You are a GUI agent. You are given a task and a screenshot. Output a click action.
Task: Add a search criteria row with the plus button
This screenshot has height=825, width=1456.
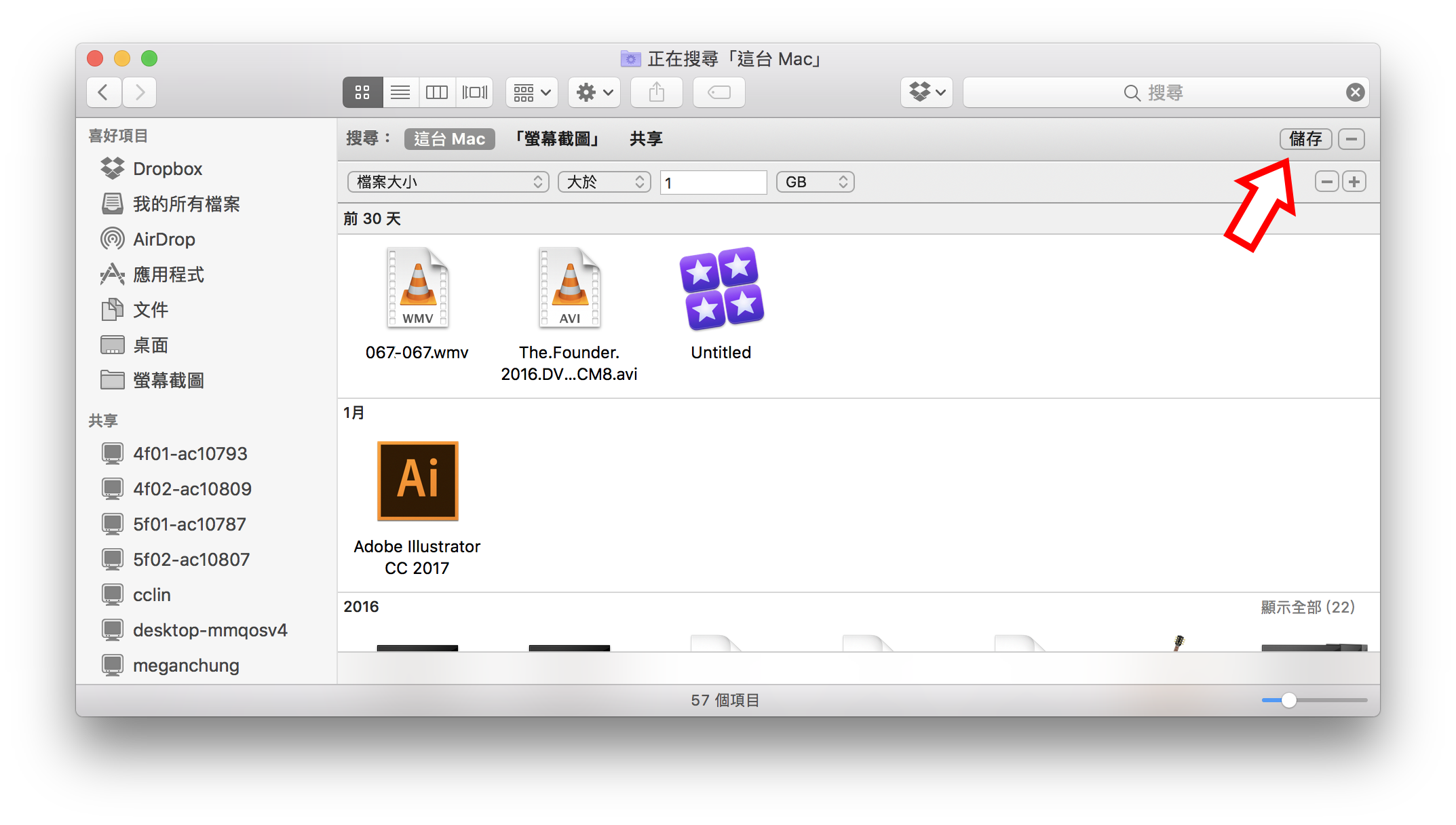point(1354,182)
